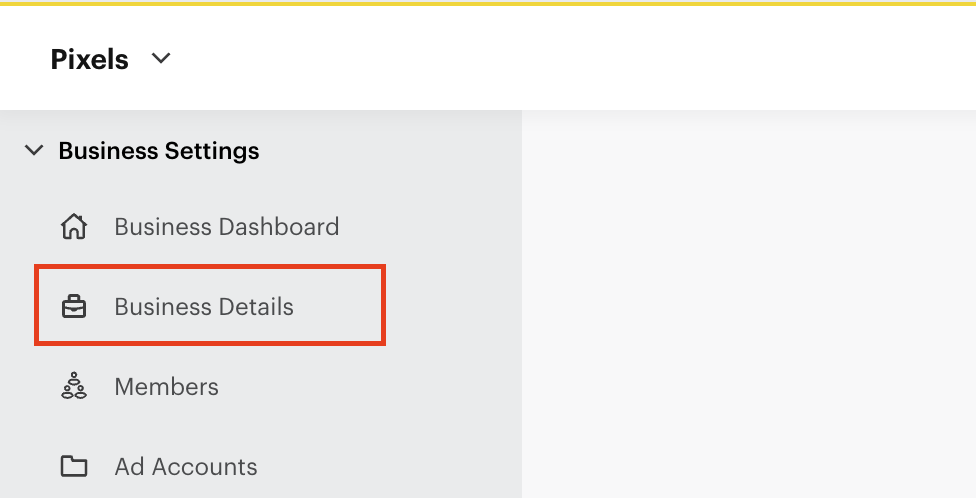Click blank sidebar space right of Ad Accounts
976x498 pixels.
click(400, 467)
